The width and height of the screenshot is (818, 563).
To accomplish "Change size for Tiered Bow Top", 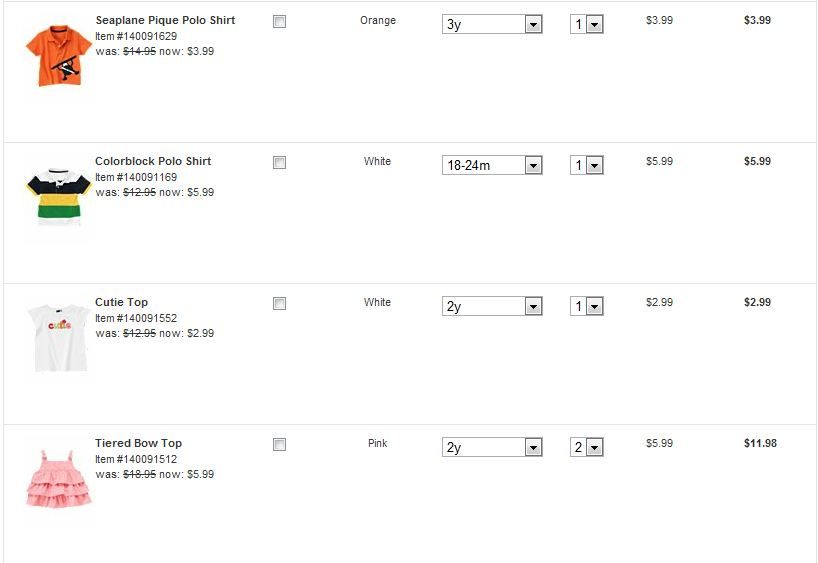I will pyautogui.click(x=492, y=447).
